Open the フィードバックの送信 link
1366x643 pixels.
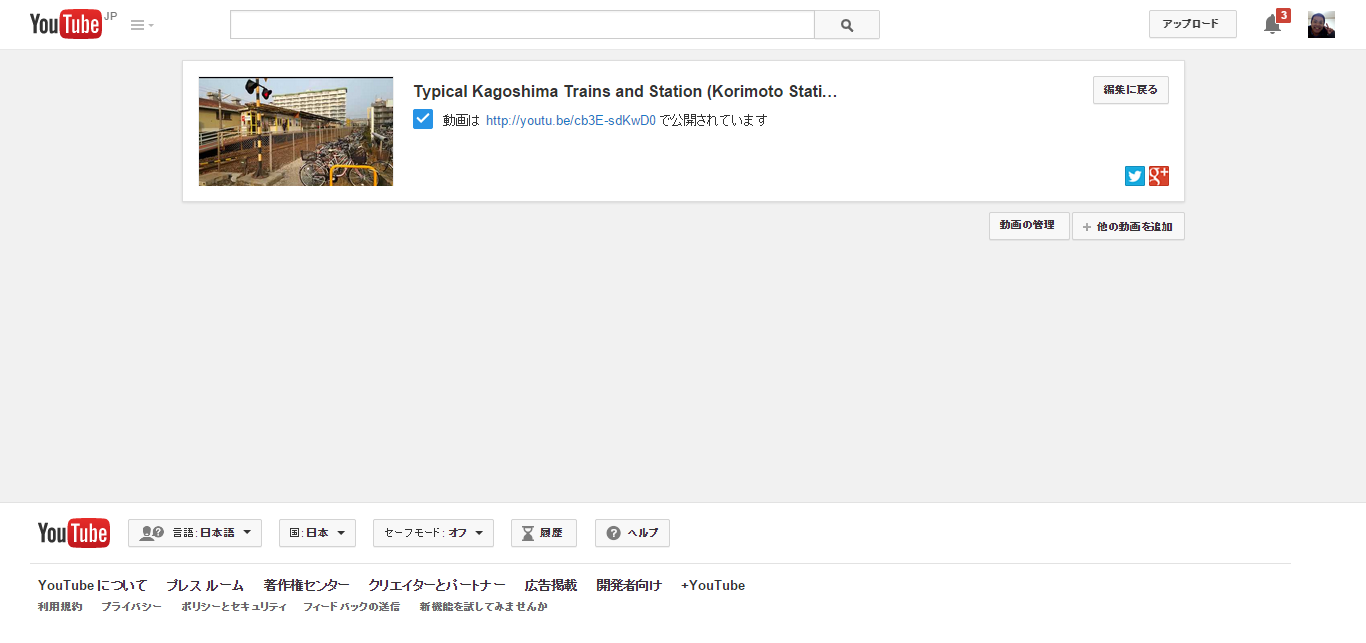pos(352,607)
